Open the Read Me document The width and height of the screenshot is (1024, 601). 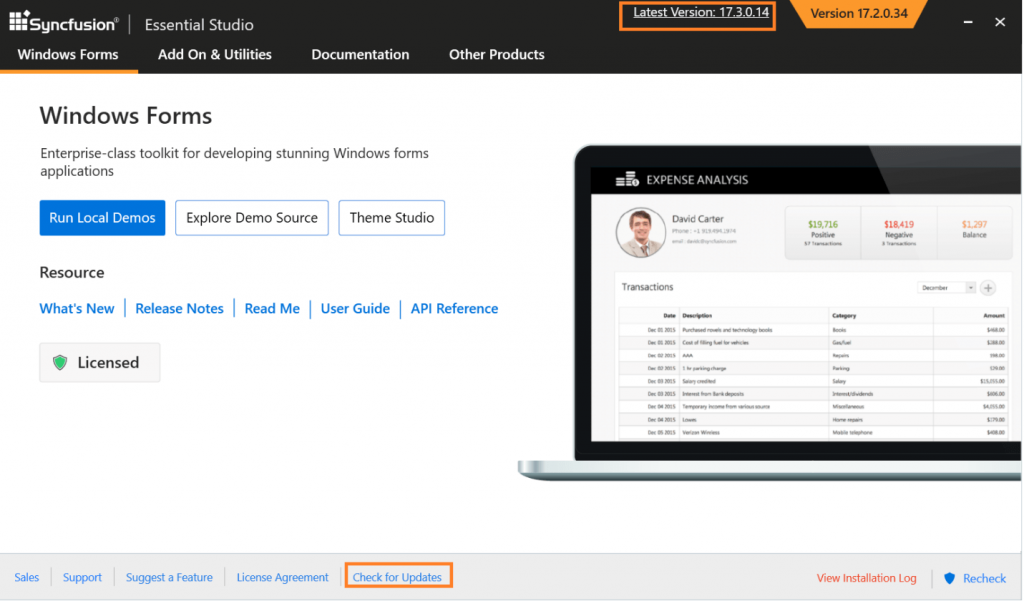click(x=271, y=308)
